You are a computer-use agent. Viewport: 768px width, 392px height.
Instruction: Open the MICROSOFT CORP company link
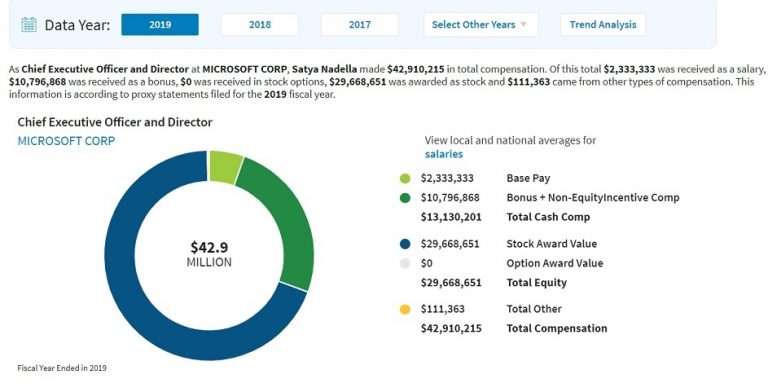[x=66, y=141]
